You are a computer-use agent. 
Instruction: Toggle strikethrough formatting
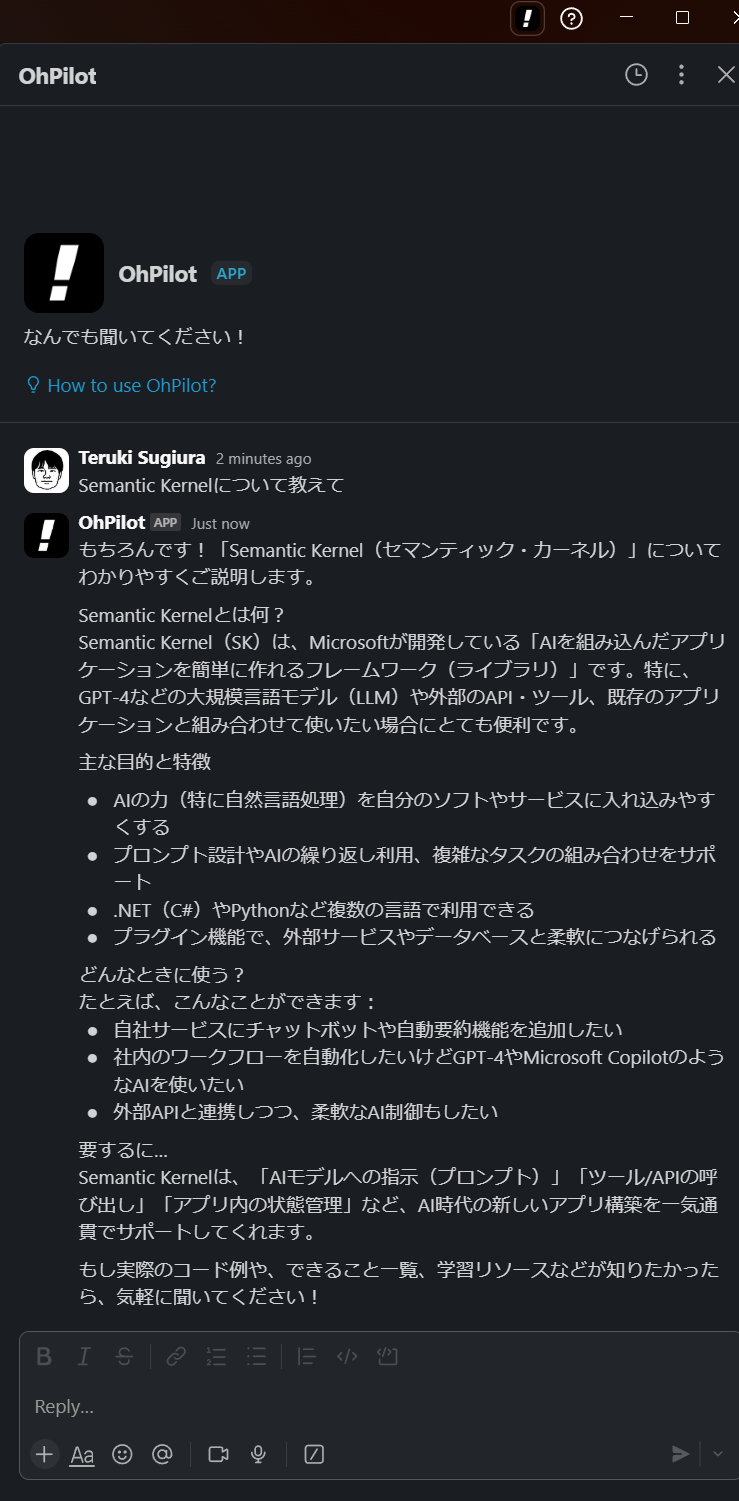click(123, 1356)
